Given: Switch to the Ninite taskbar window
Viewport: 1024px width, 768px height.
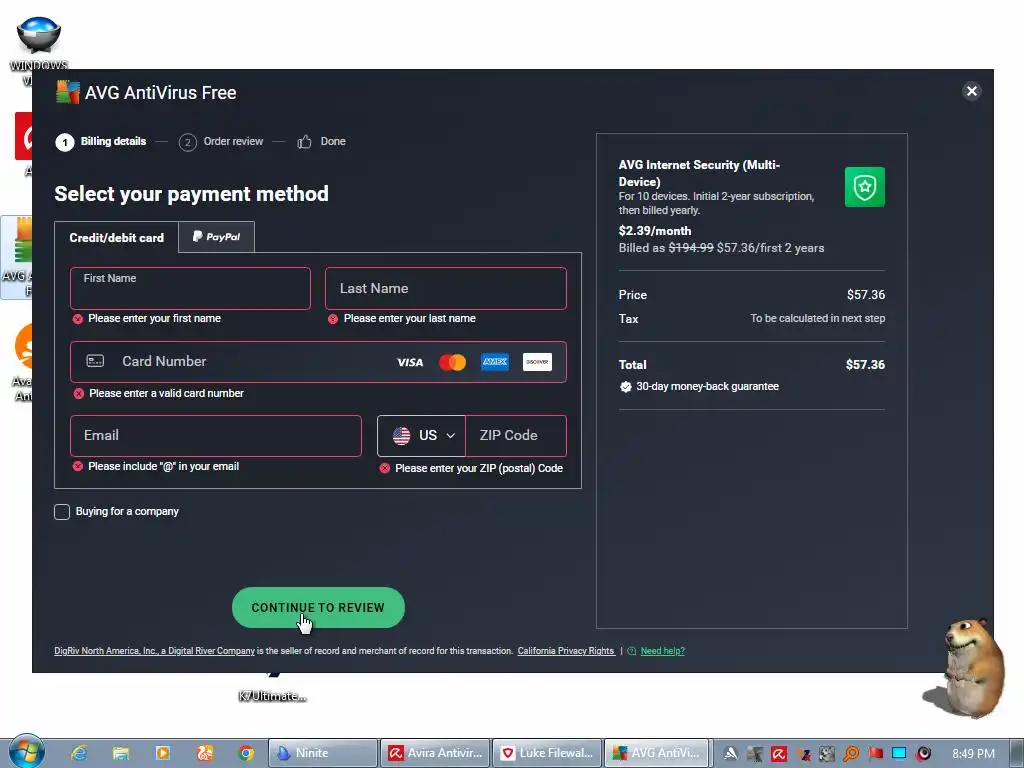Looking at the screenshot, I should tap(323, 753).
